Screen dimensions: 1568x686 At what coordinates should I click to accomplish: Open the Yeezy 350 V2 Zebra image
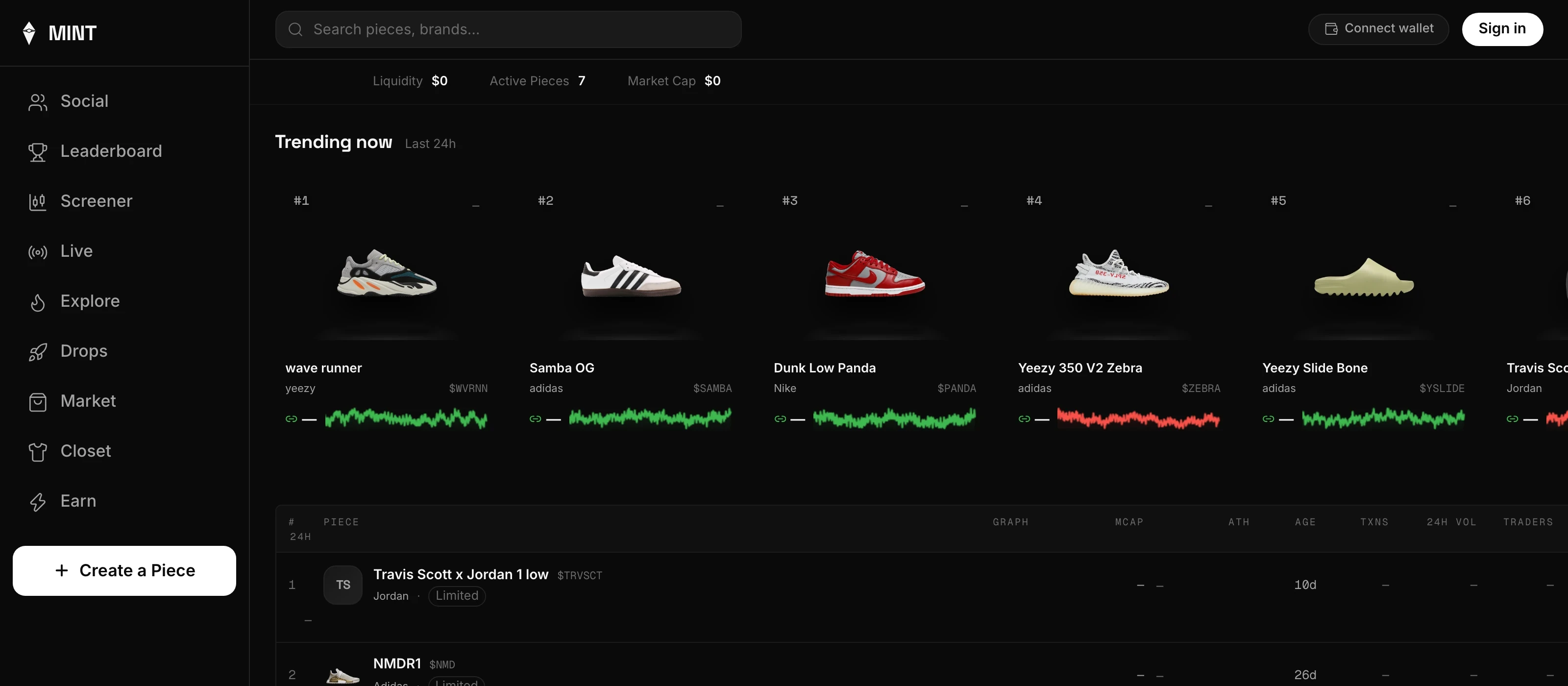coord(1119,273)
